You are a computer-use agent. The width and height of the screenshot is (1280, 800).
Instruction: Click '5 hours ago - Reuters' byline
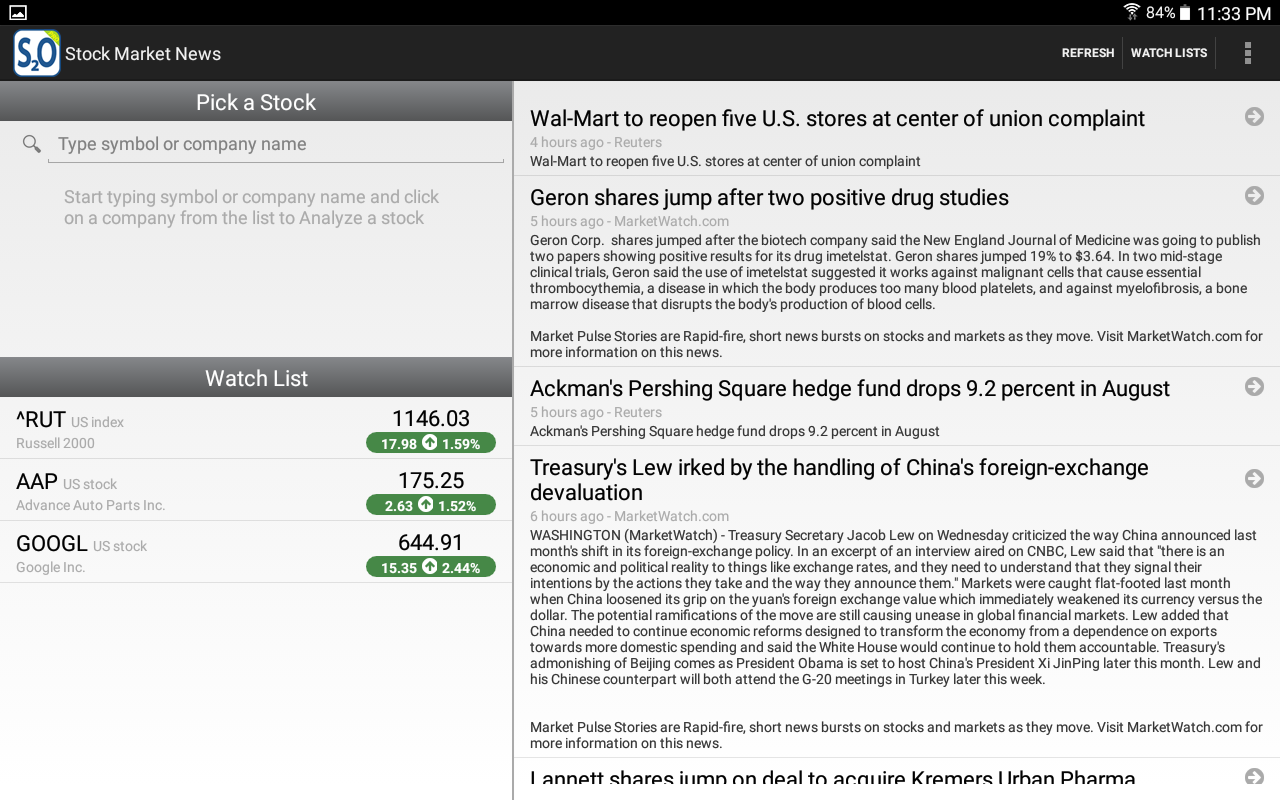click(596, 412)
